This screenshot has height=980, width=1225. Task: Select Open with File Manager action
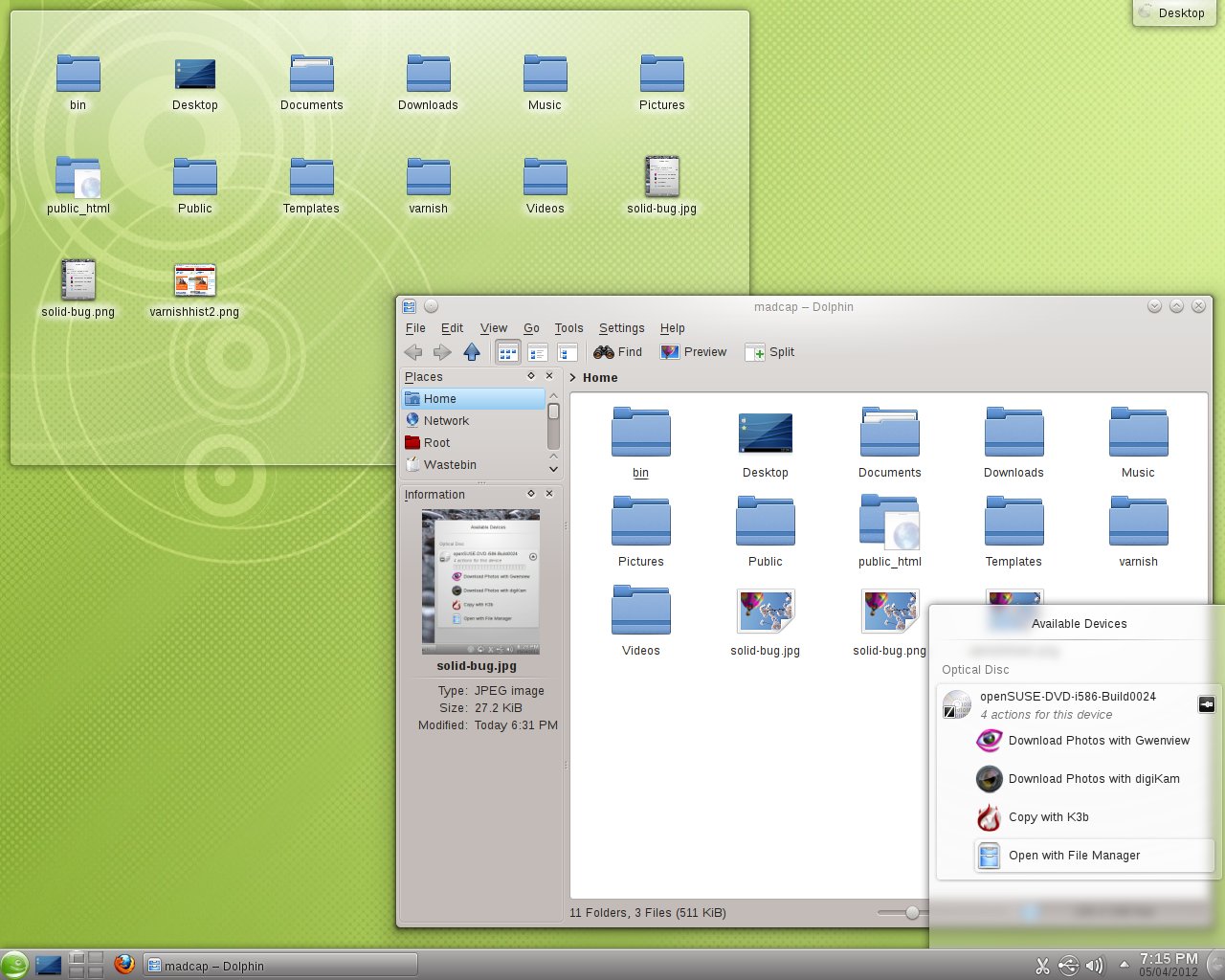click(x=1074, y=856)
